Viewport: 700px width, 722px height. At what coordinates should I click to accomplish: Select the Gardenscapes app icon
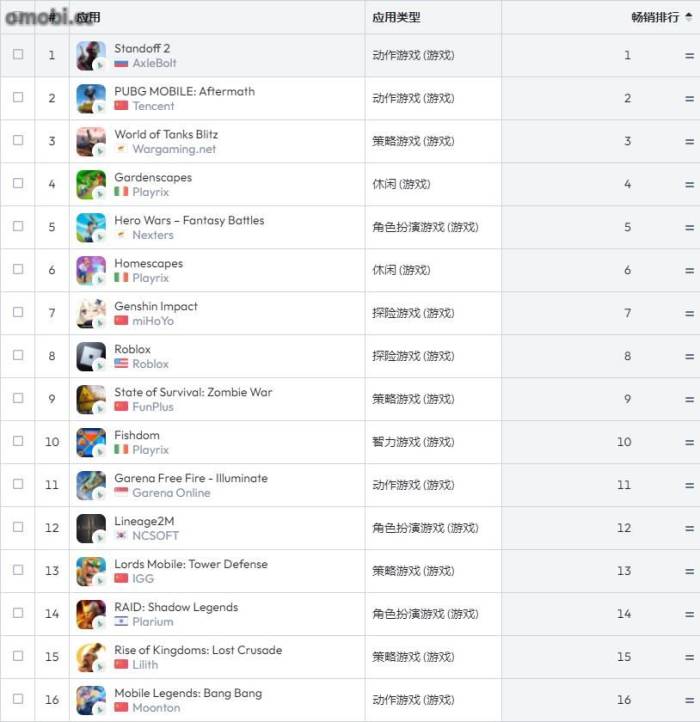pyautogui.click(x=91, y=185)
